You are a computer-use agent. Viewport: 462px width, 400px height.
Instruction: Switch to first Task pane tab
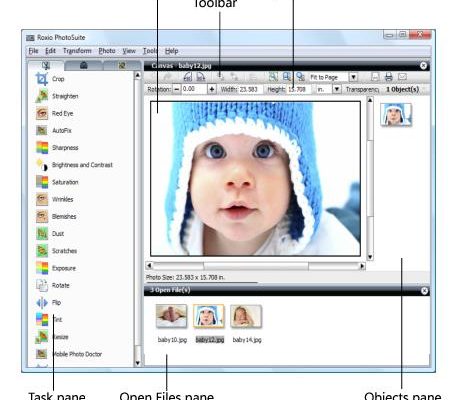(x=46, y=65)
